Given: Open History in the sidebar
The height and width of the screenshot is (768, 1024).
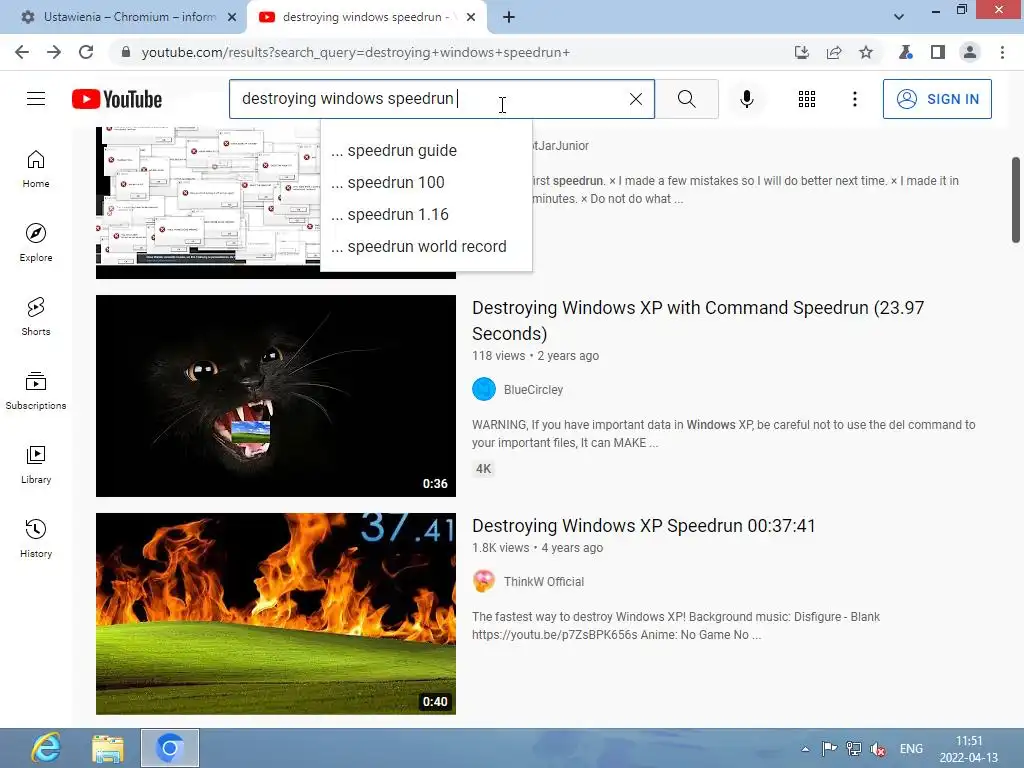Looking at the screenshot, I should coord(36,538).
